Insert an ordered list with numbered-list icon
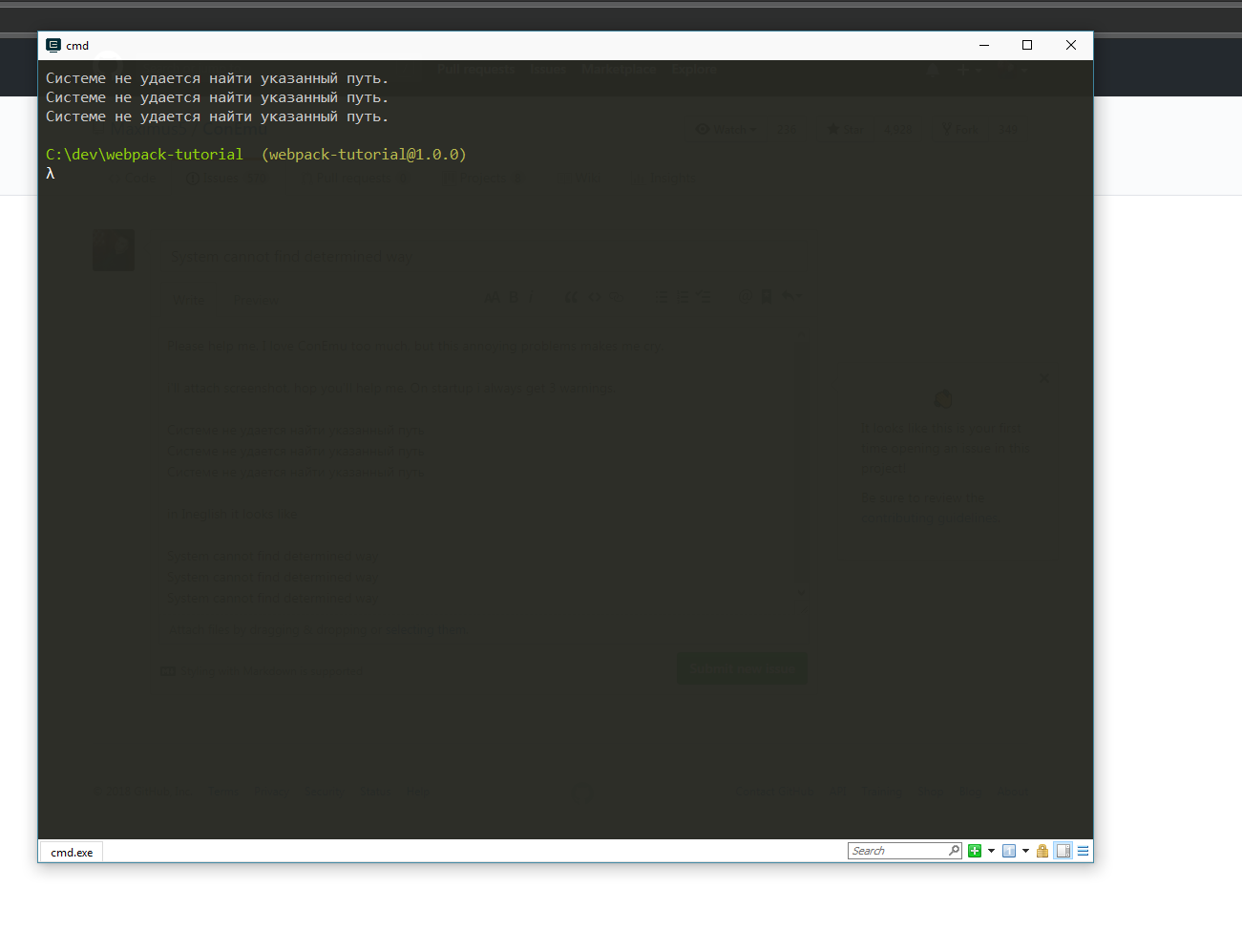This screenshot has height=952, width=1242. click(x=684, y=297)
